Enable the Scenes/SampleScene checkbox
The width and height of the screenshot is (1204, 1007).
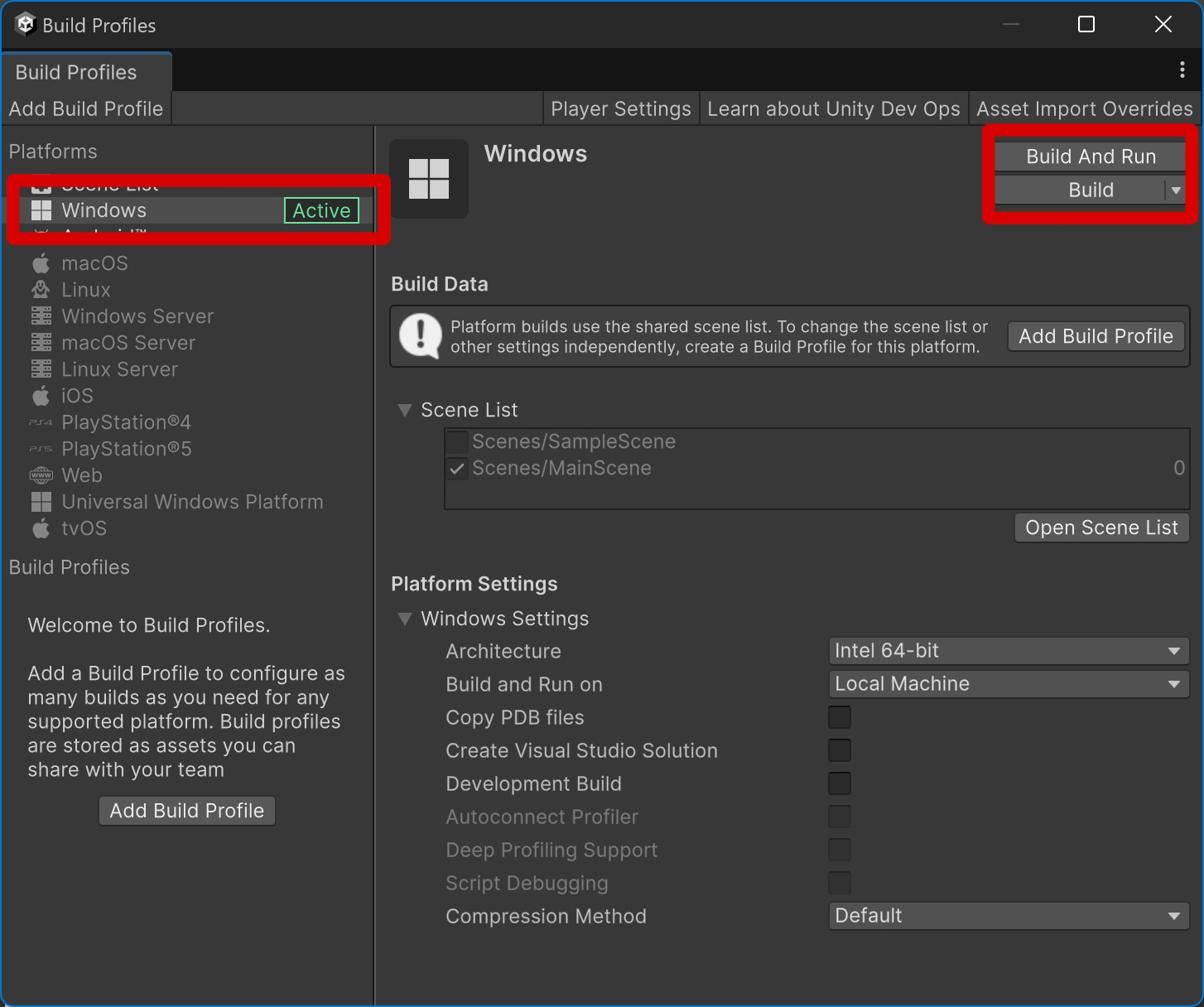point(457,441)
